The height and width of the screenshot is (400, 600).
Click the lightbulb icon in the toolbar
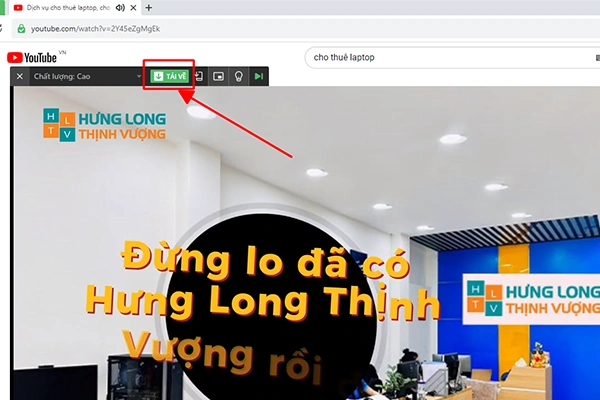point(238,76)
